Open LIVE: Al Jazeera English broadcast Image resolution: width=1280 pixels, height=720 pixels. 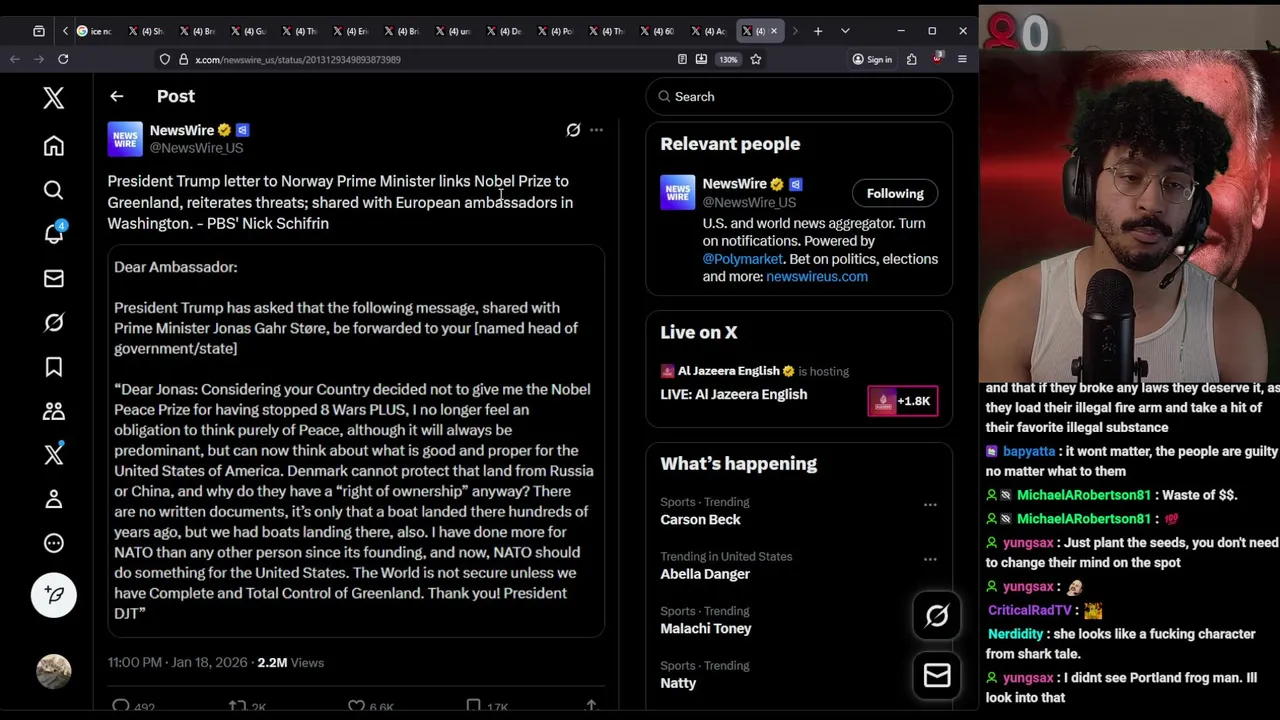734,394
